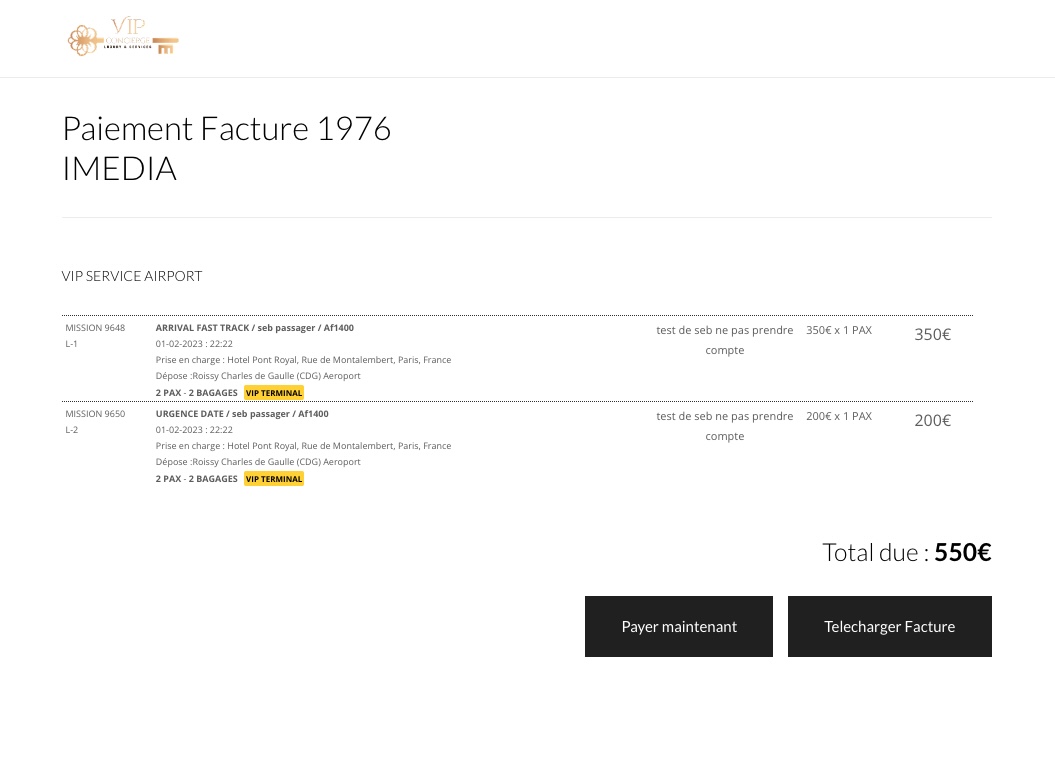Click the 200€ x 1 PAX price detail

tap(839, 416)
